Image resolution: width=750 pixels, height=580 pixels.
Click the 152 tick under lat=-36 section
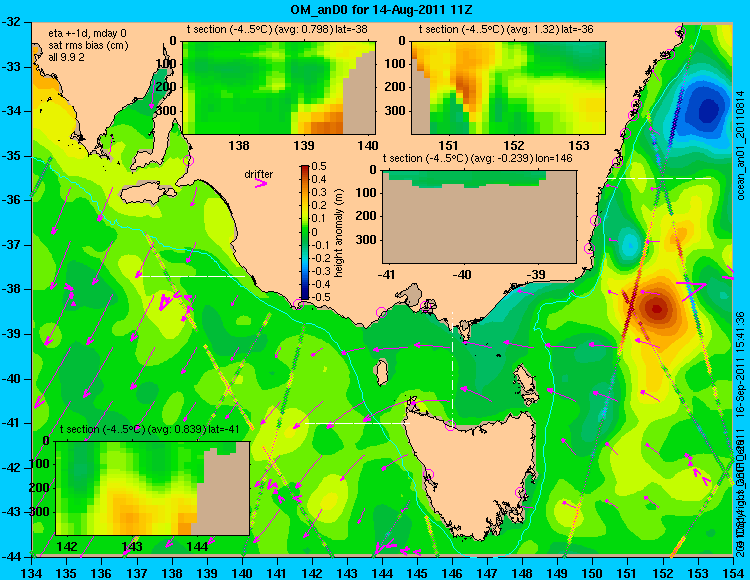pyautogui.click(x=514, y=145)
